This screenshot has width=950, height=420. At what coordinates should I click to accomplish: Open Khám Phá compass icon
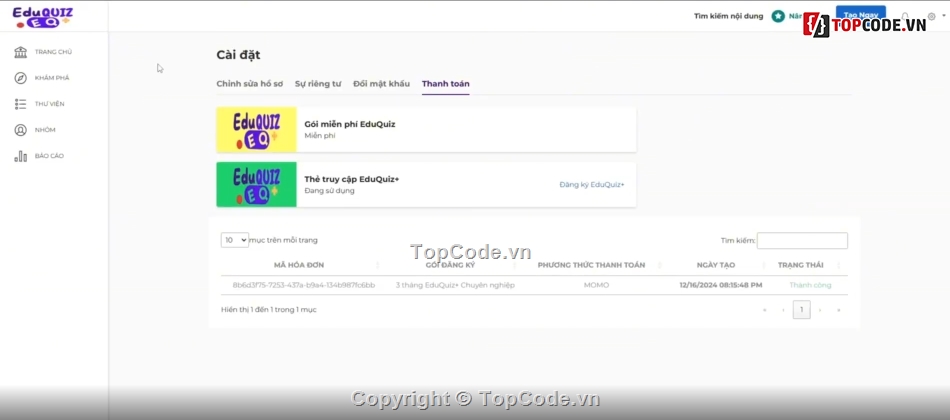pyautogui.click(x=21, y=78)
